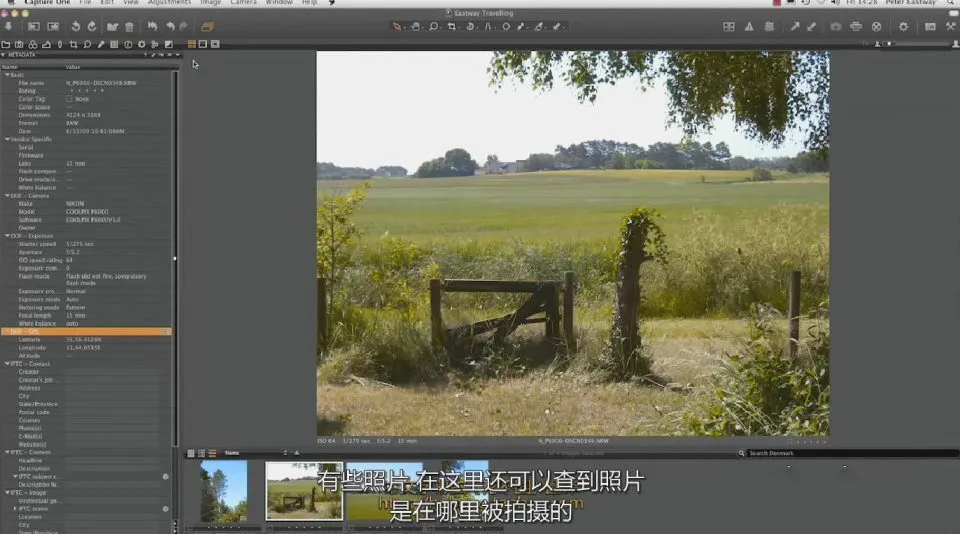
Task: Open the Adjustments menu
Action: click(x=169, y=3)
